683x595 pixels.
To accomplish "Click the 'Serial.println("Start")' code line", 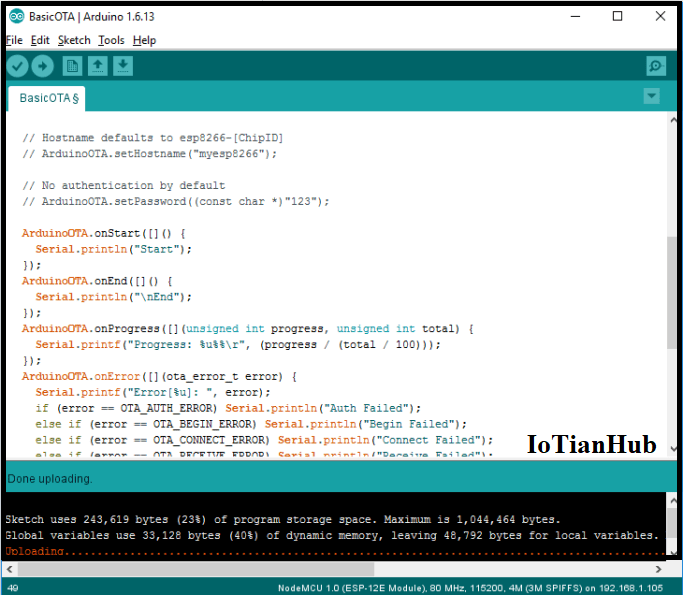I will click(x=113, y=249).
